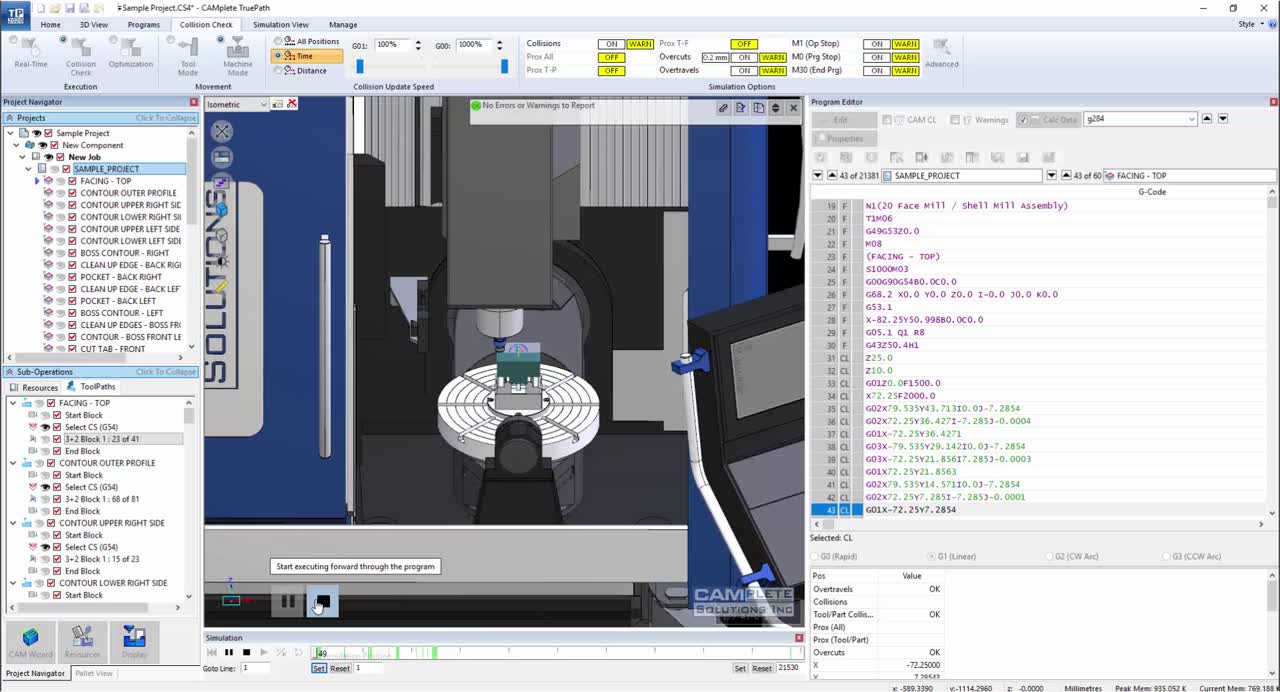The image size is (1280, 692).
Task: Click first icon in Program Editor icon row
Action: tap(821, 157)
